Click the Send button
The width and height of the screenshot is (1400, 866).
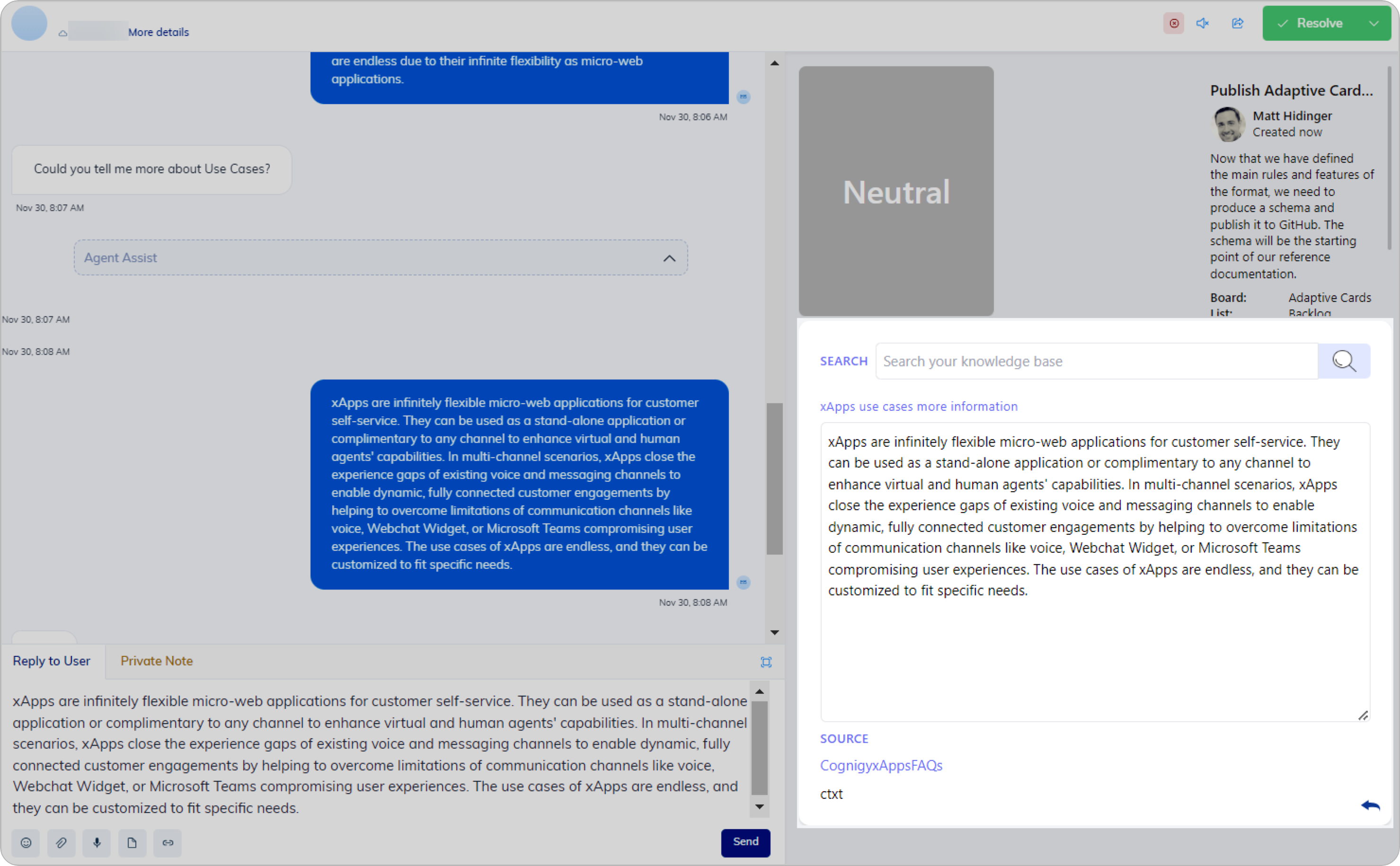[745, 842]
